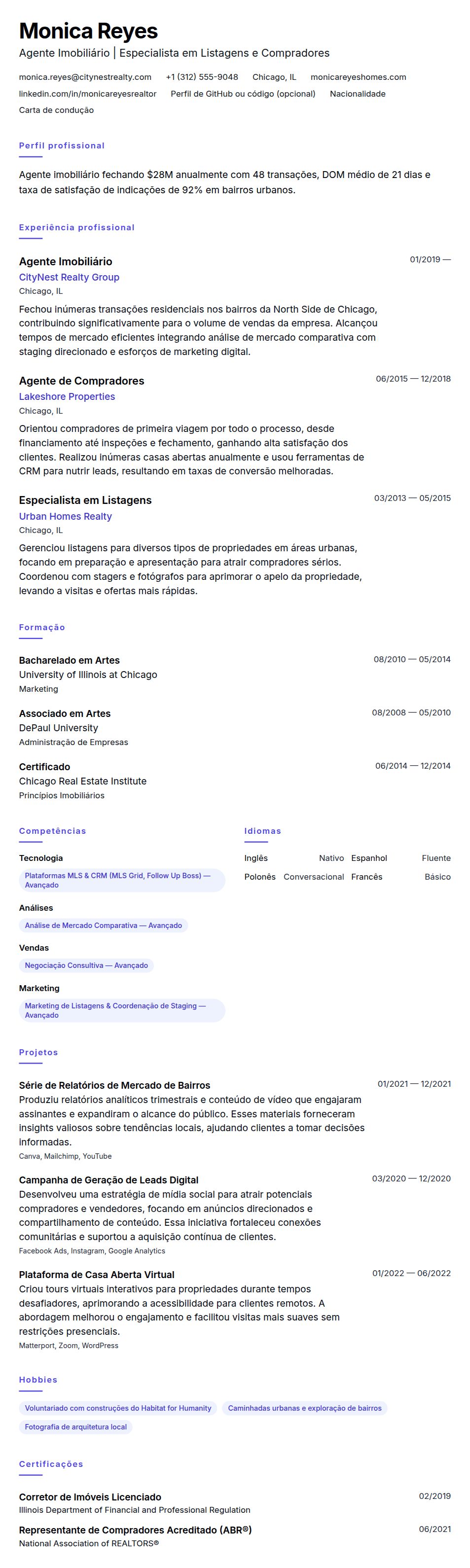Click the Análise de Mercado Comparativa skill tag

click(104, 925)
